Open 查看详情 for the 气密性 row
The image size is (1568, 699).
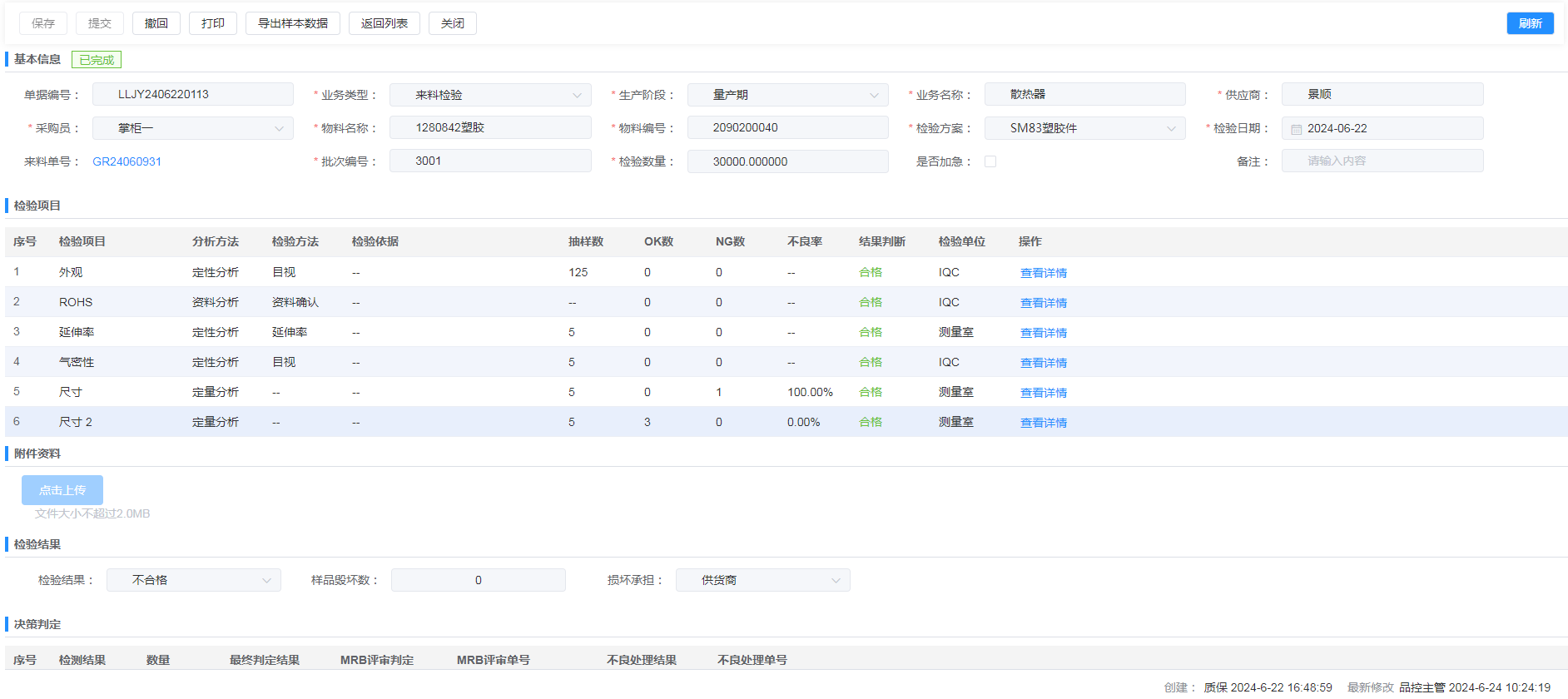coord(1044,363)
